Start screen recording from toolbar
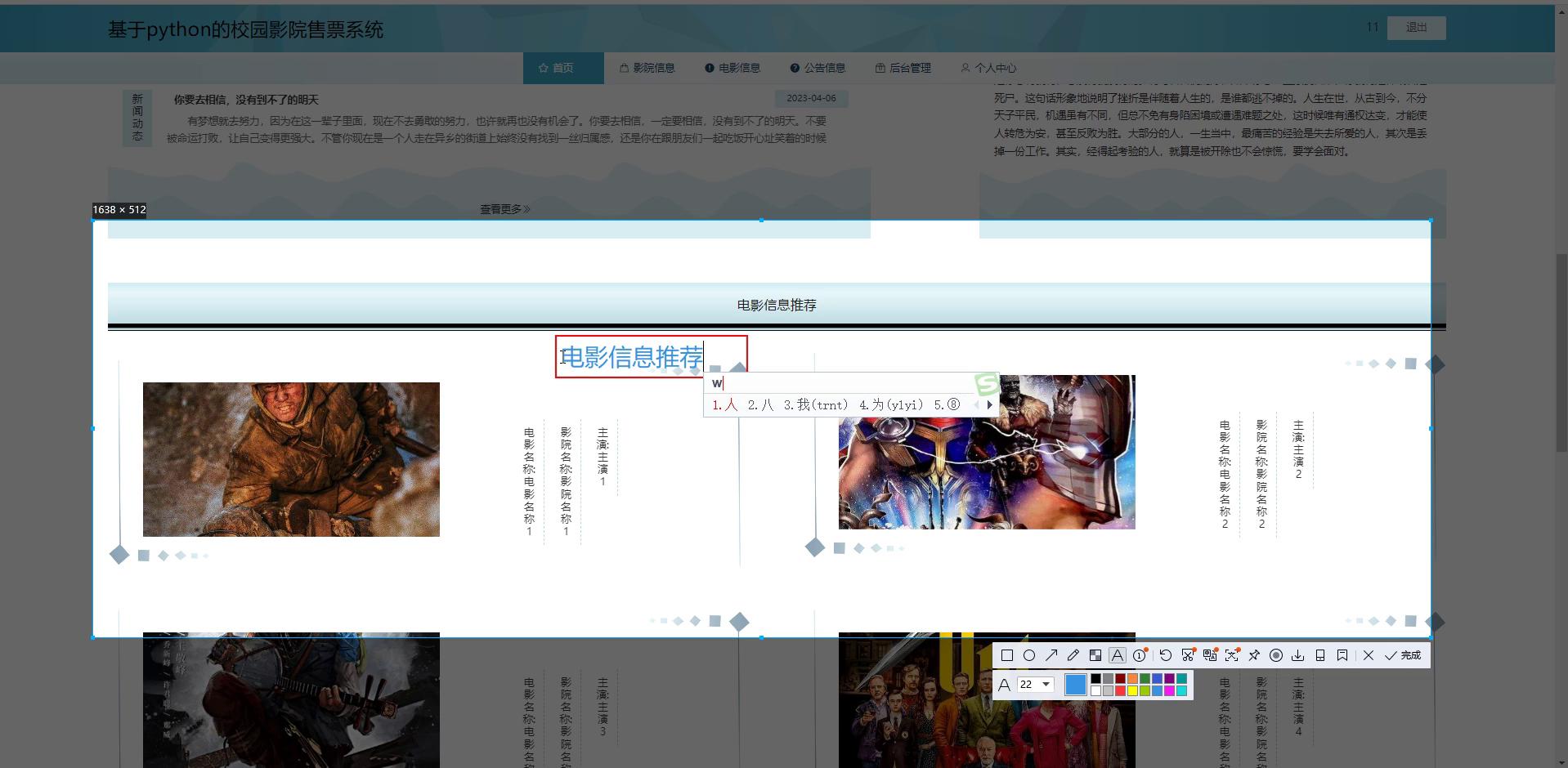 (1276, 655)
